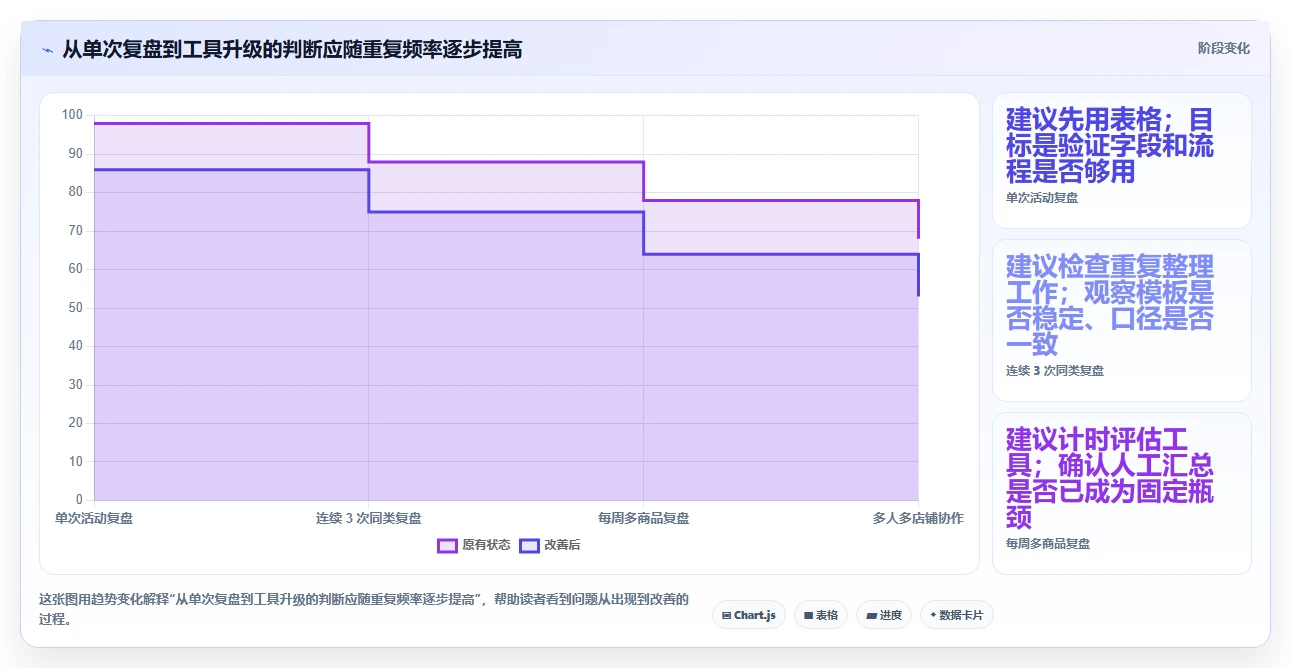Image resolution: width=1291 pixels, height=668 pixels.
Task: Click the 每周多商品复盘 x-axis label
Action: (x=644, y=518)
